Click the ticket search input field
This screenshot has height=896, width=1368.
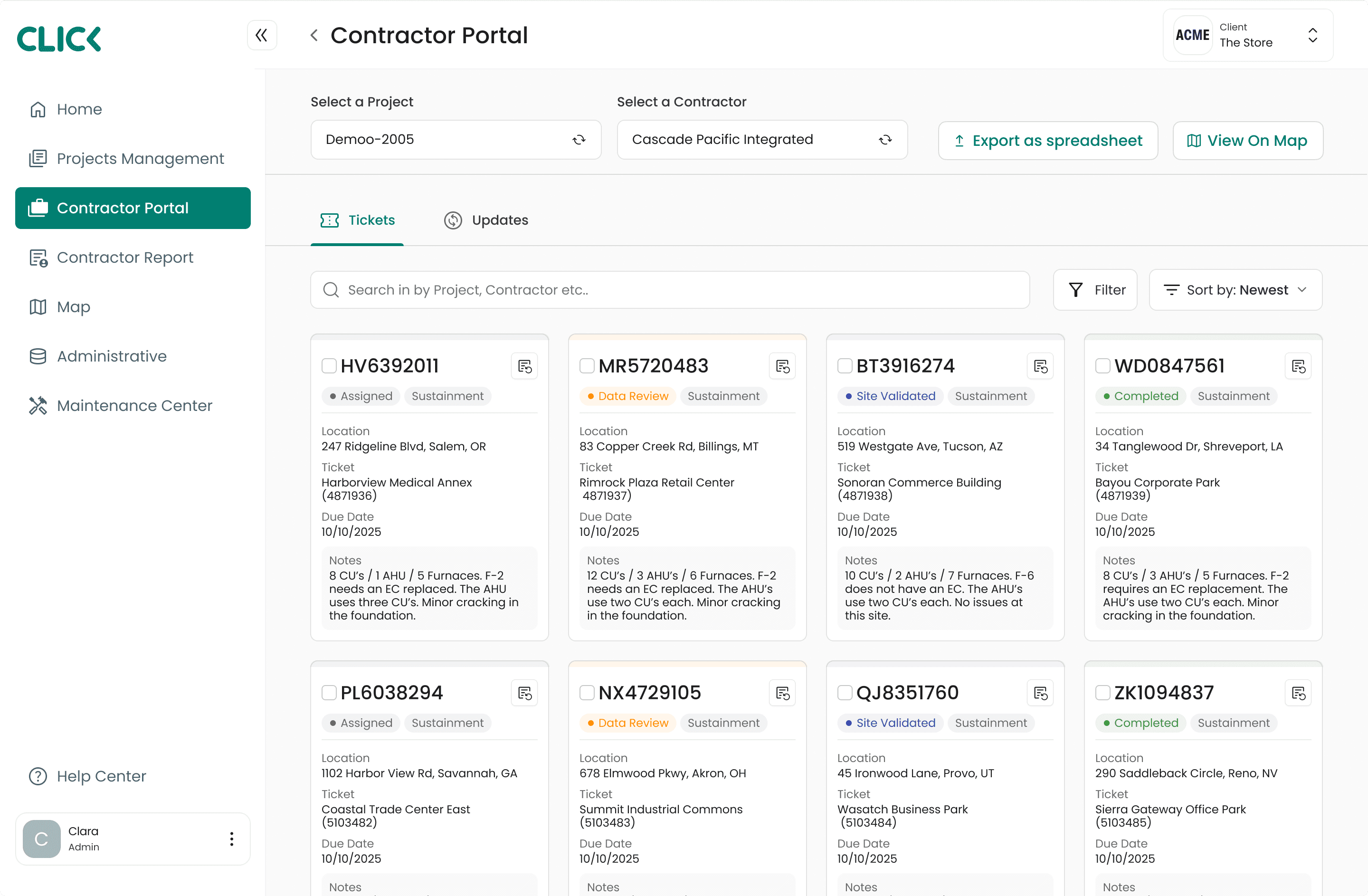[670, 290]
